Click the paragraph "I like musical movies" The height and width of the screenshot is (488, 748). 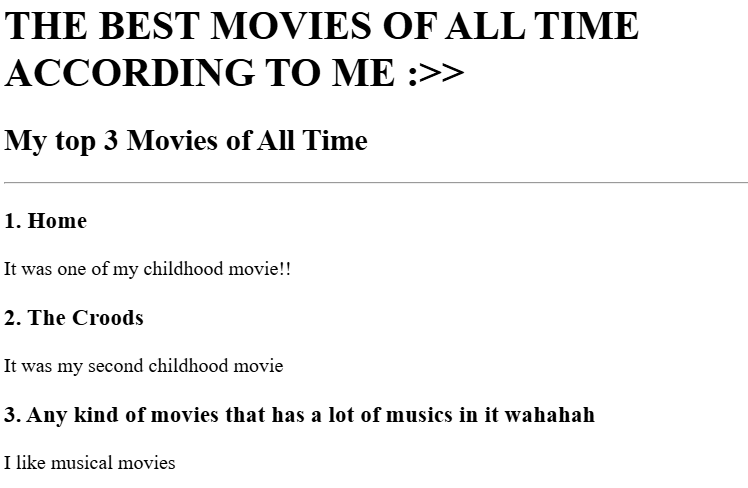(x=90, y=463)
